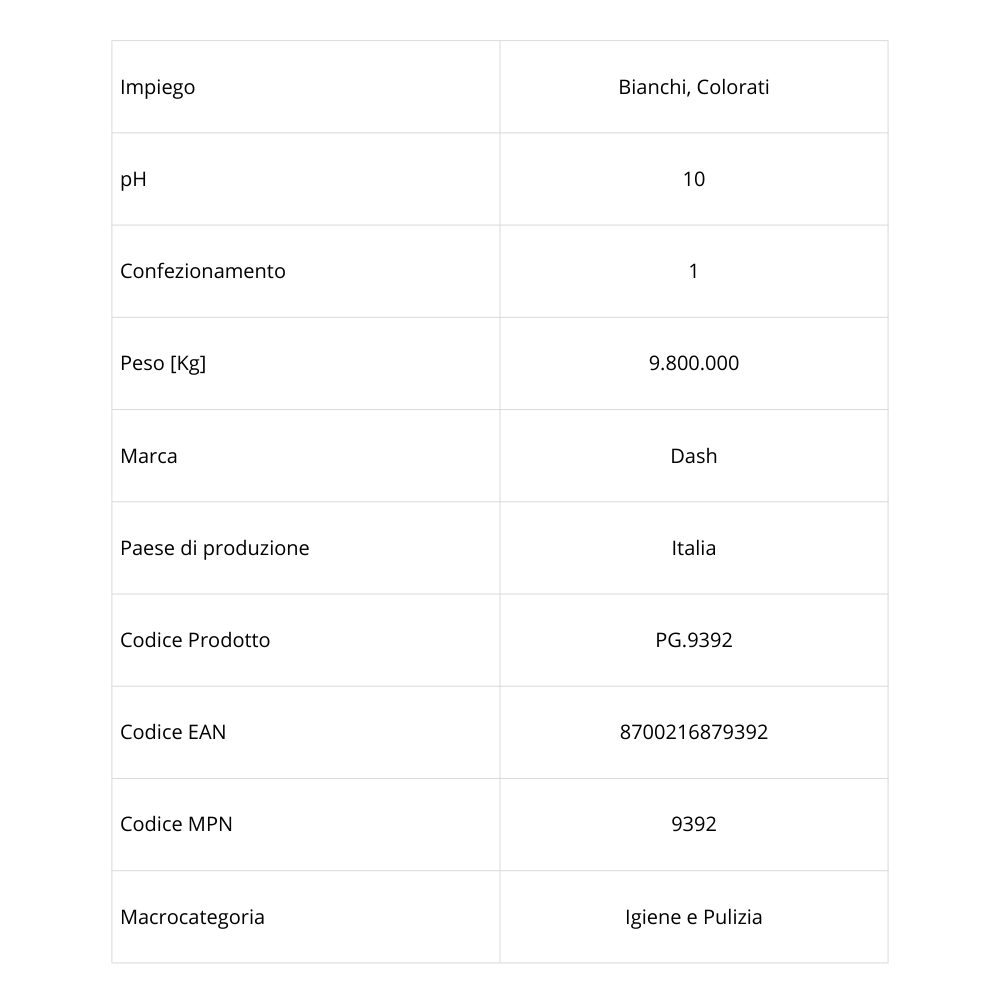The width and height of the screenshot is (1000, 1000).
Task: Select the Confezionamento value 1
Action: (694, 271)
